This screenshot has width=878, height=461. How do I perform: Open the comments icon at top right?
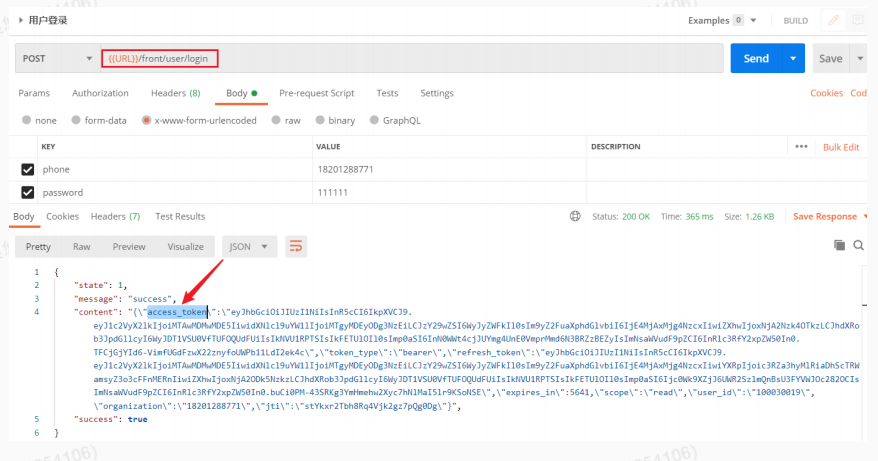(x=858, y=20)
